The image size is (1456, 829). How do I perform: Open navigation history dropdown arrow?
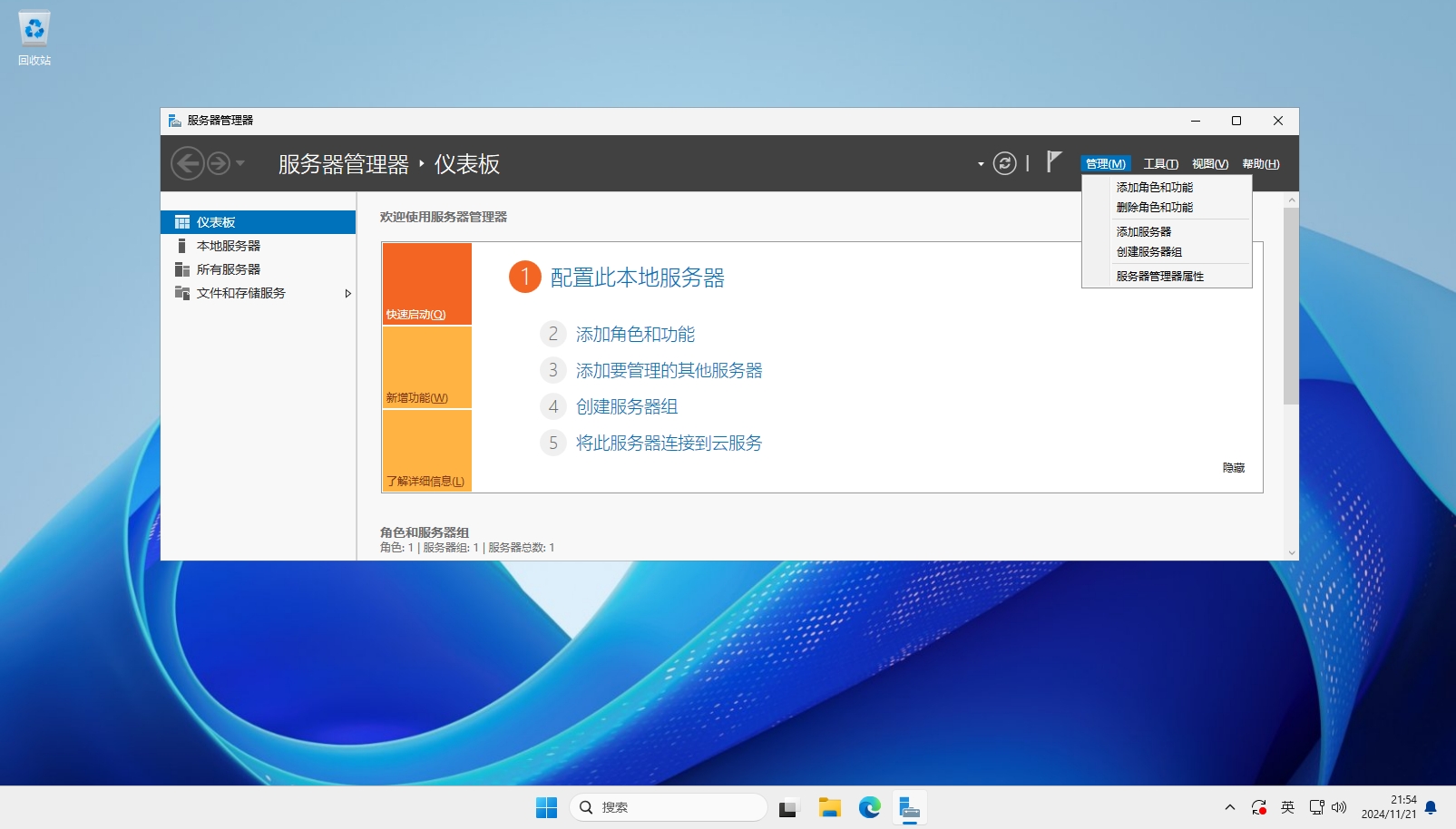coord(240,164)
